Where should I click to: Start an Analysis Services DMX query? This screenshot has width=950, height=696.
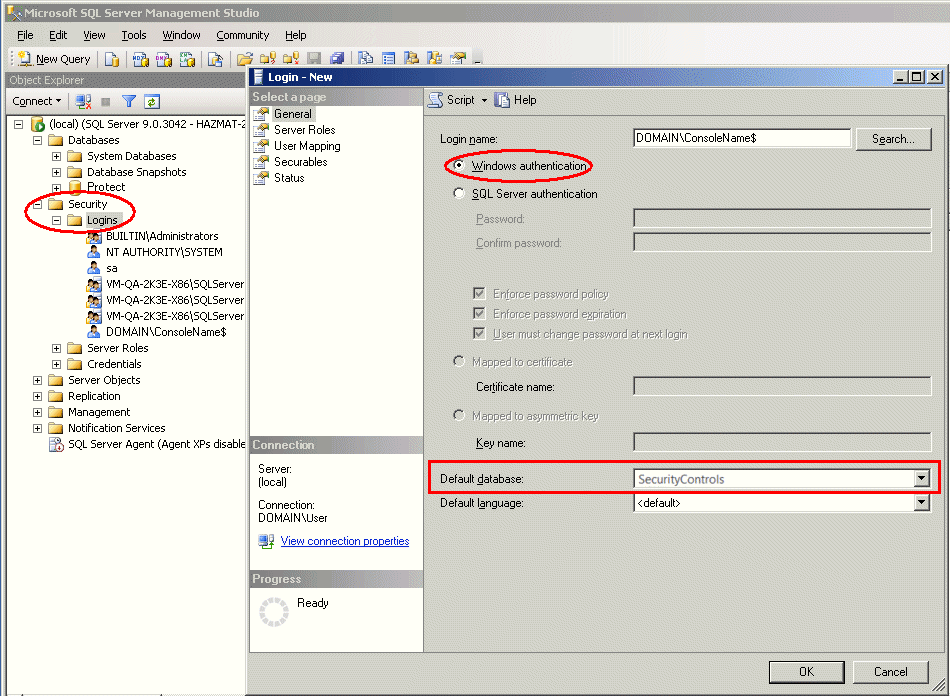(x=164, y=59)
